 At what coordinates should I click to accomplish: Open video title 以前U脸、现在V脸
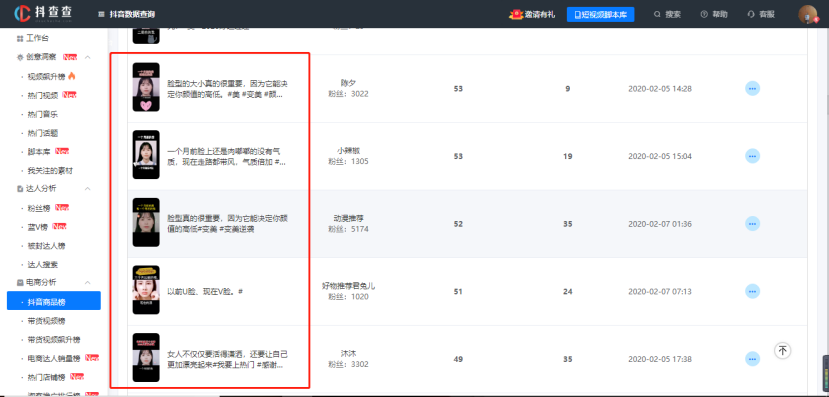tap(205, 291)
